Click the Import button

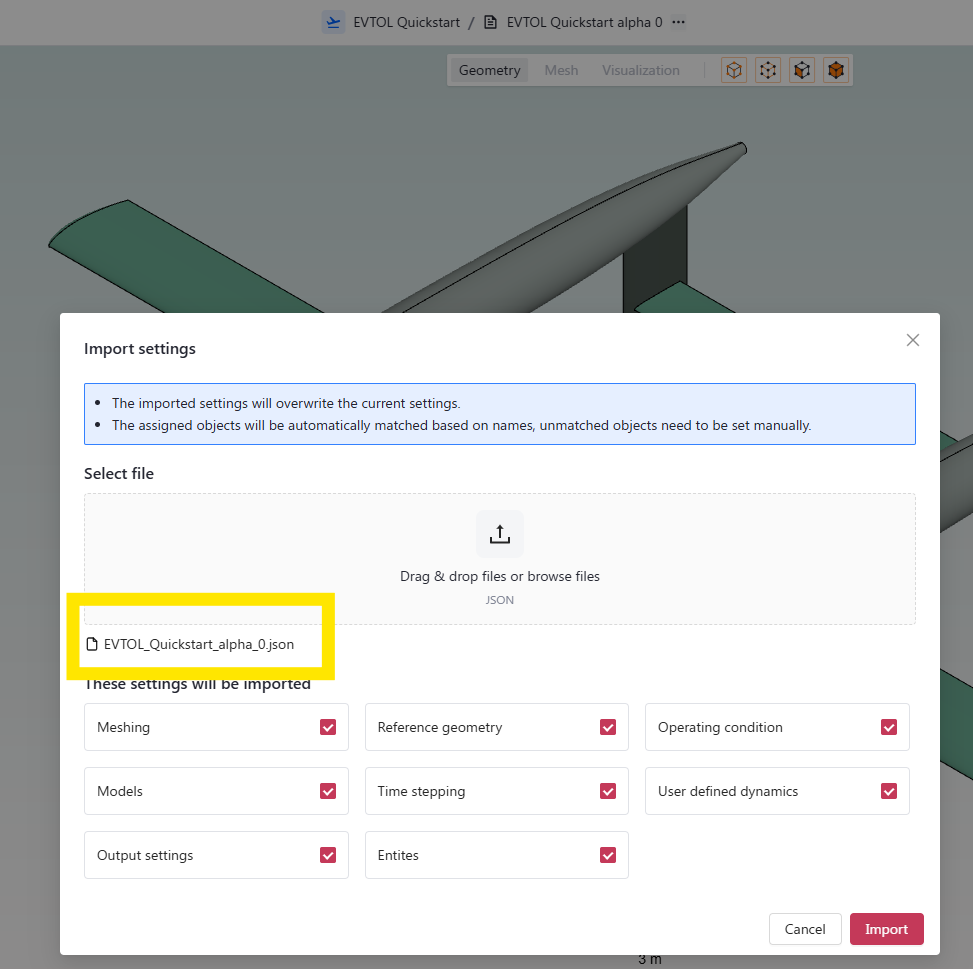click(886, 929)
